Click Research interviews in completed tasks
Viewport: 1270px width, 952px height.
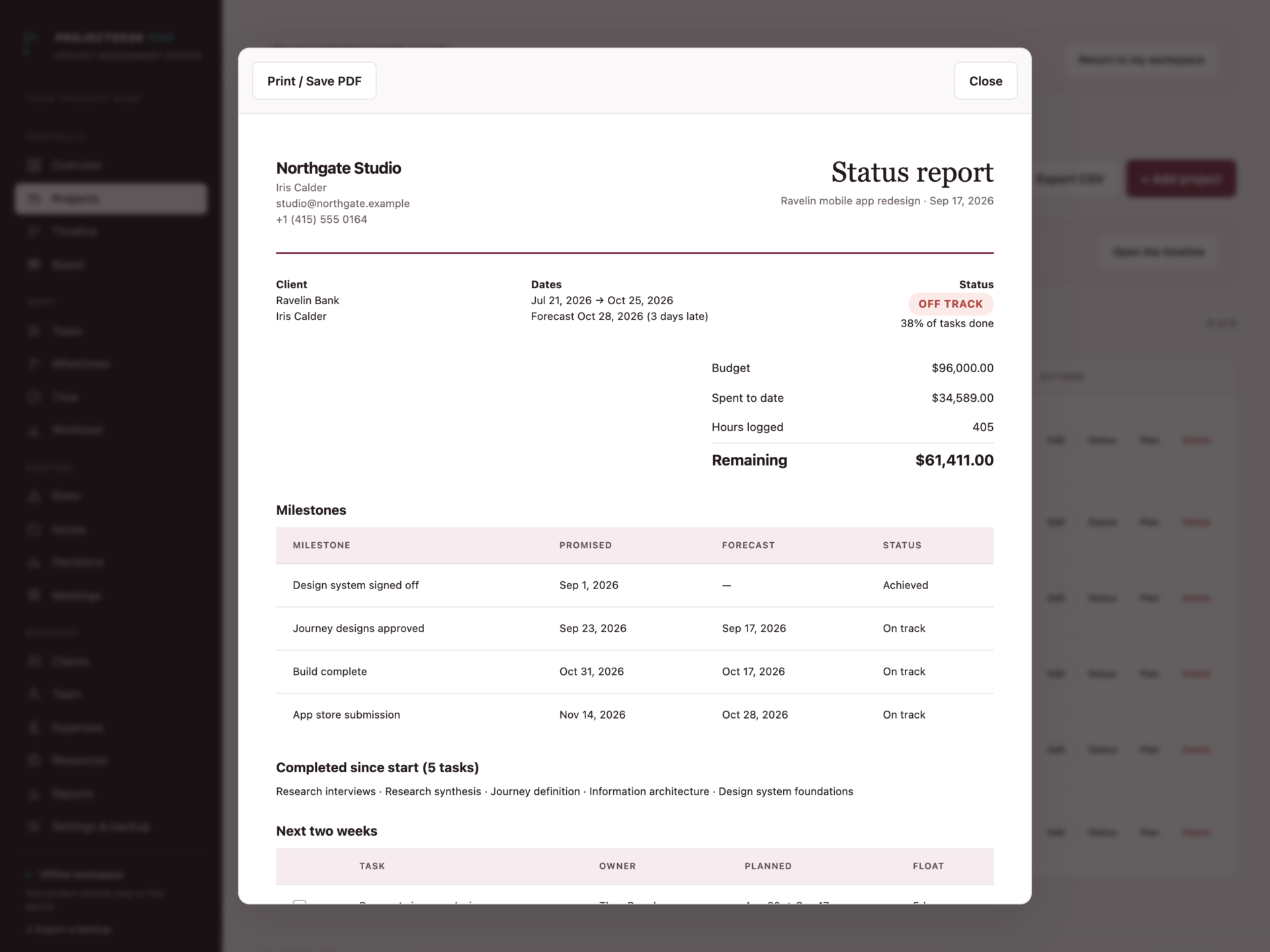click(x=325, y=791)
